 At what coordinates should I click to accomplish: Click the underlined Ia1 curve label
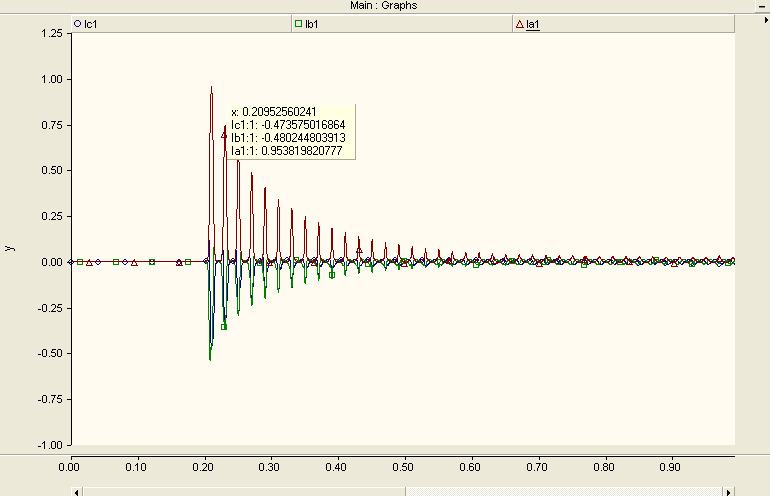pyautogui.click(x=533, y=25)
